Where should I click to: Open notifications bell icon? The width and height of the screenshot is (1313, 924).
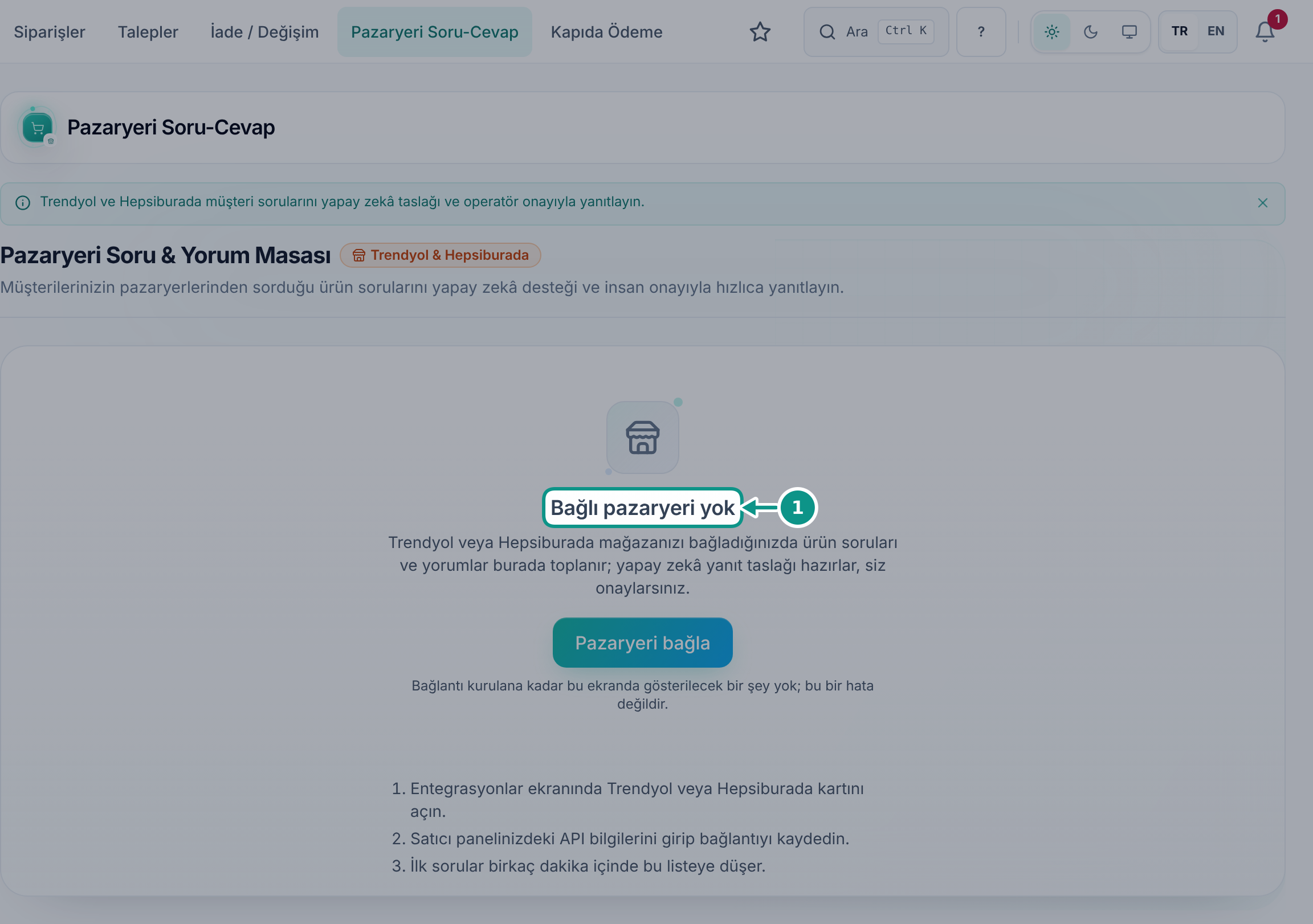pos(1265,32)
